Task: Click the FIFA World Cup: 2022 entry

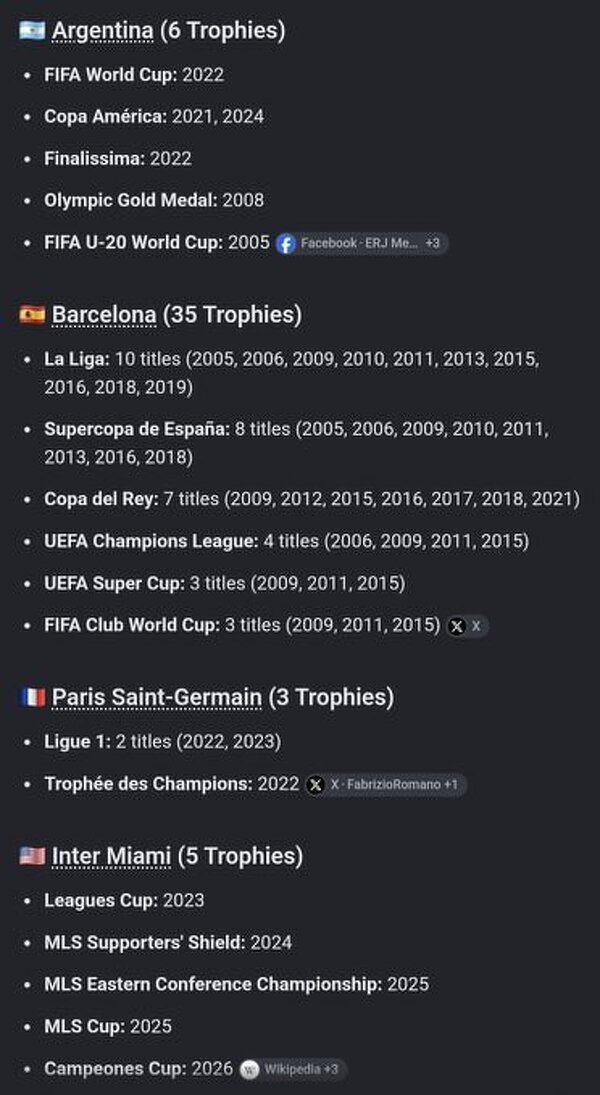Action: tap(134, 75)
